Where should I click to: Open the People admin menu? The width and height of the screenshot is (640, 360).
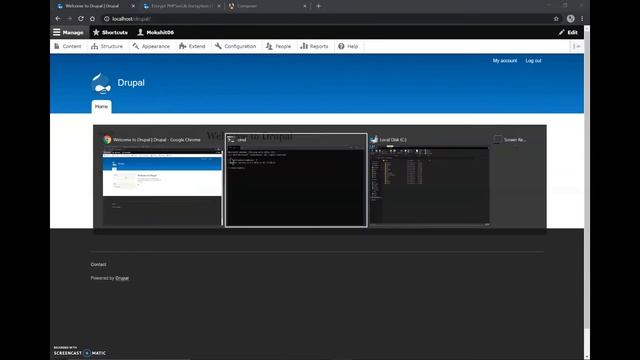[x=278, y=46]
